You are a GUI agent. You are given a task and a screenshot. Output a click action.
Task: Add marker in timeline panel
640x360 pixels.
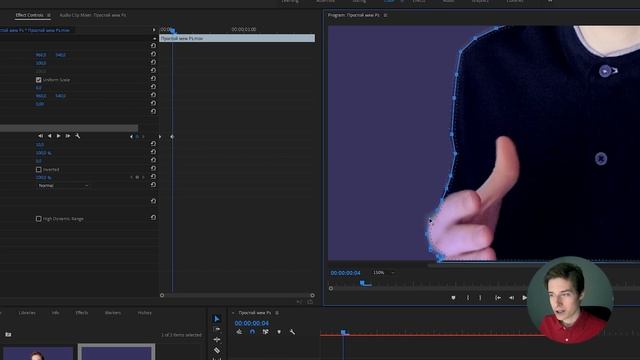[x=279, y=332]
